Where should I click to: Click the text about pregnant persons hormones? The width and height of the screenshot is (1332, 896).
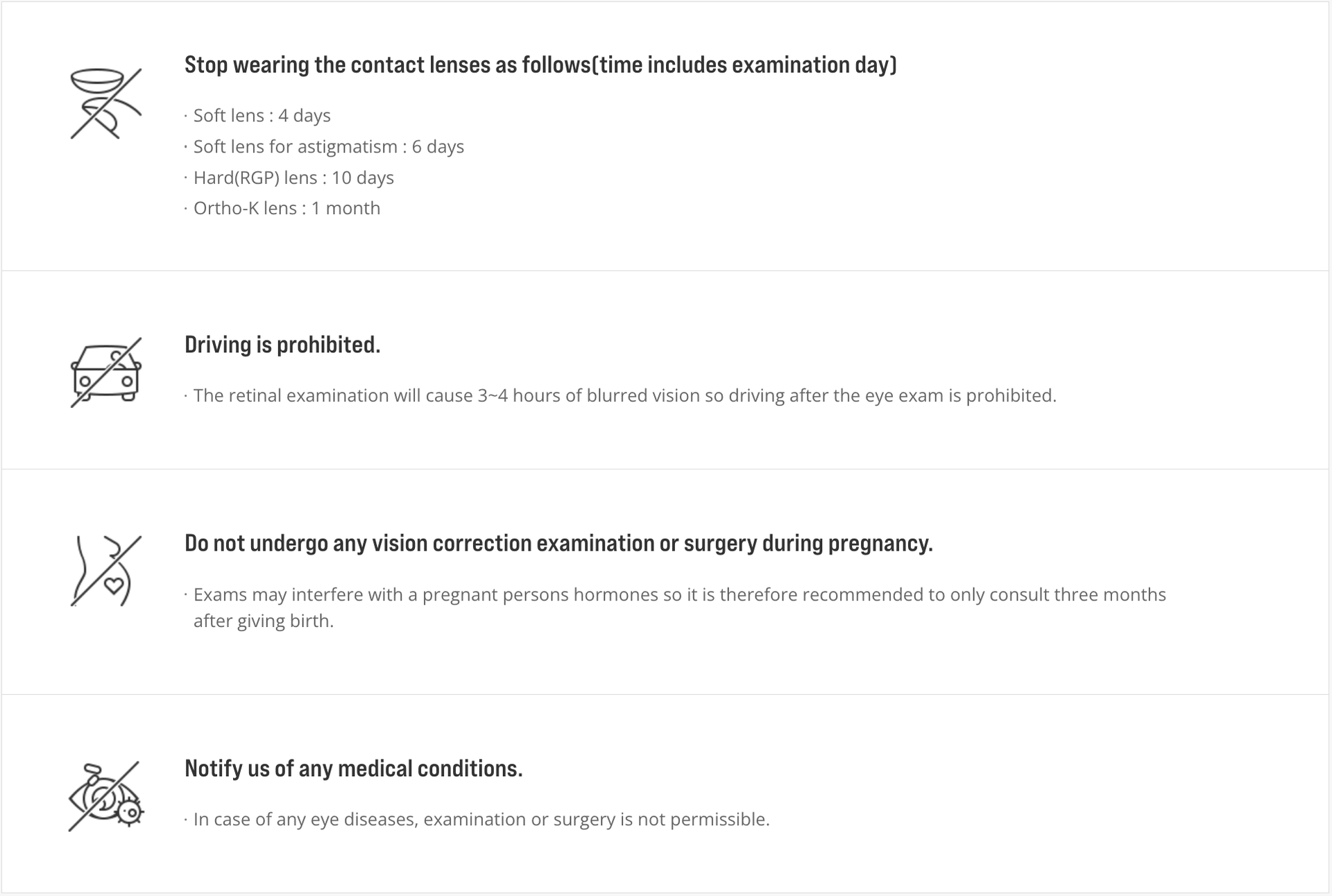[x=679, y=594]
